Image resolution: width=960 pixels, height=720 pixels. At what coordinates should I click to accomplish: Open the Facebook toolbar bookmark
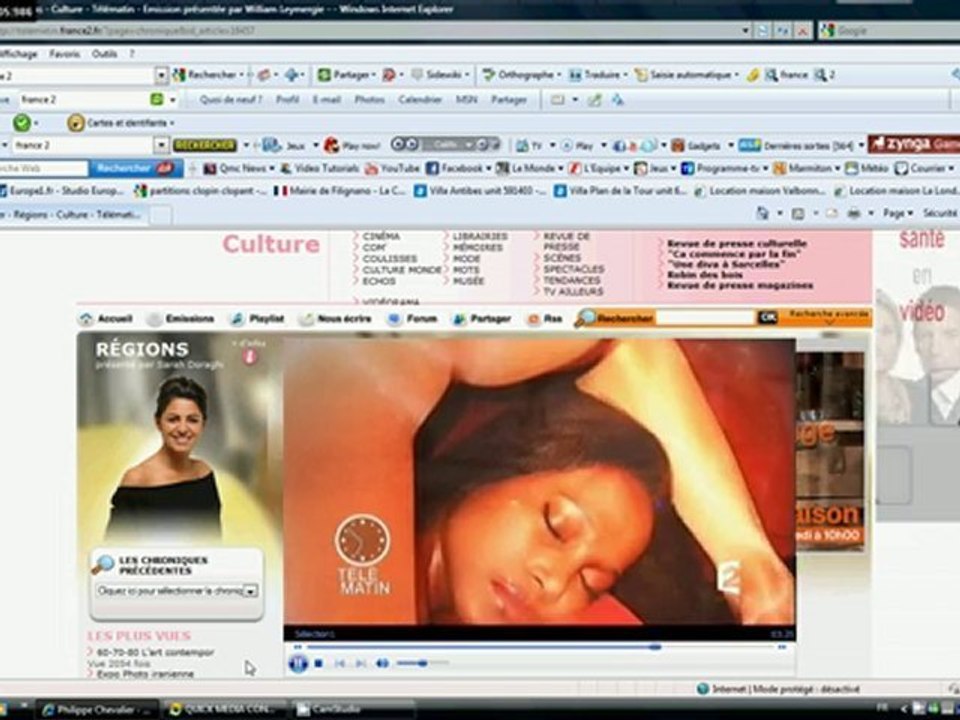(x=457, y=168)
